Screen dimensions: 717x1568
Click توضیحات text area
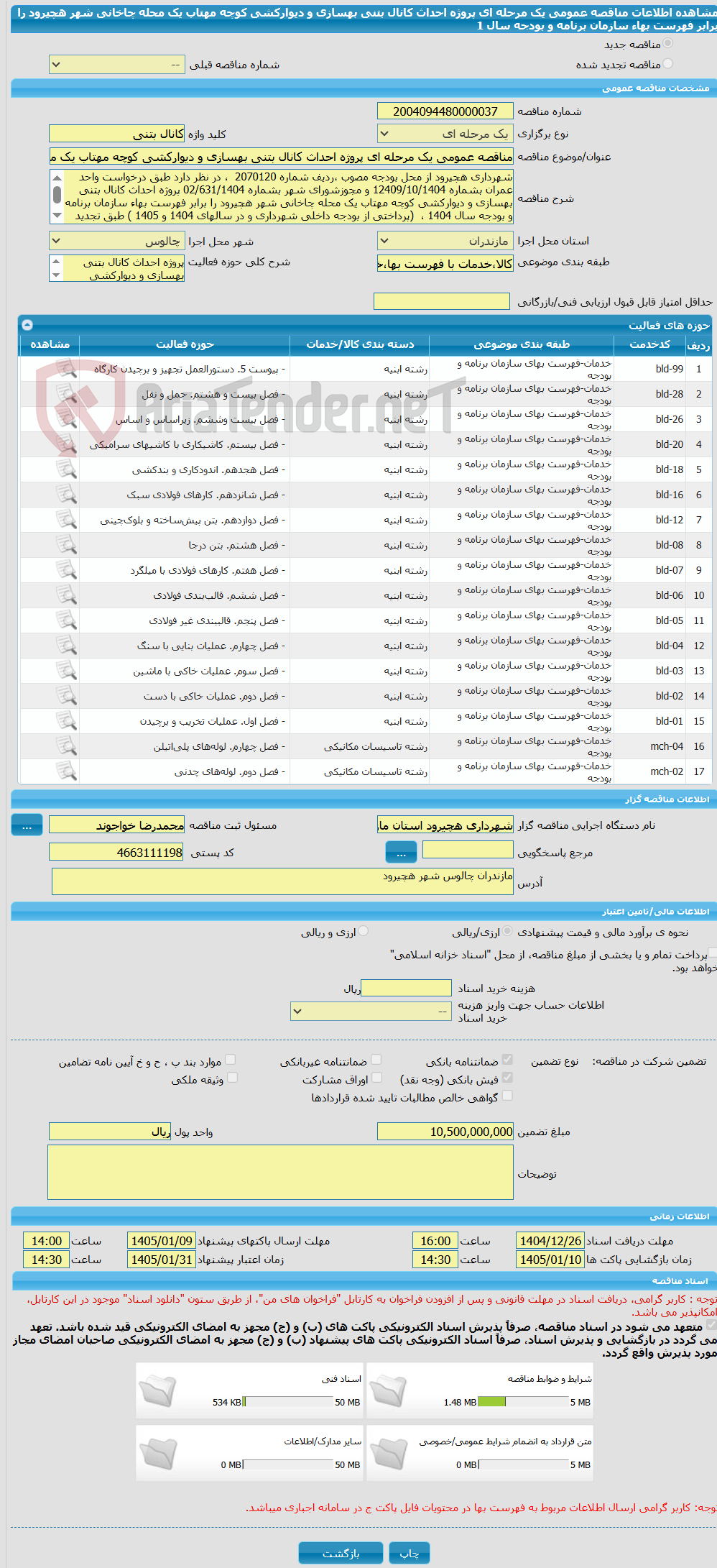[x=280, y=1173]
